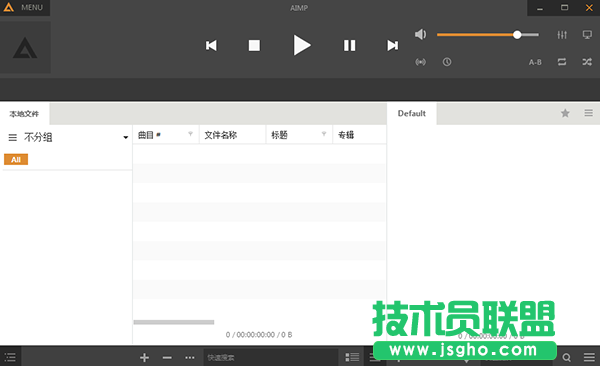Minimize the AIMP window
Viewport: 600px width, 366px height.
pyautogui.click(x=540, y=8)
